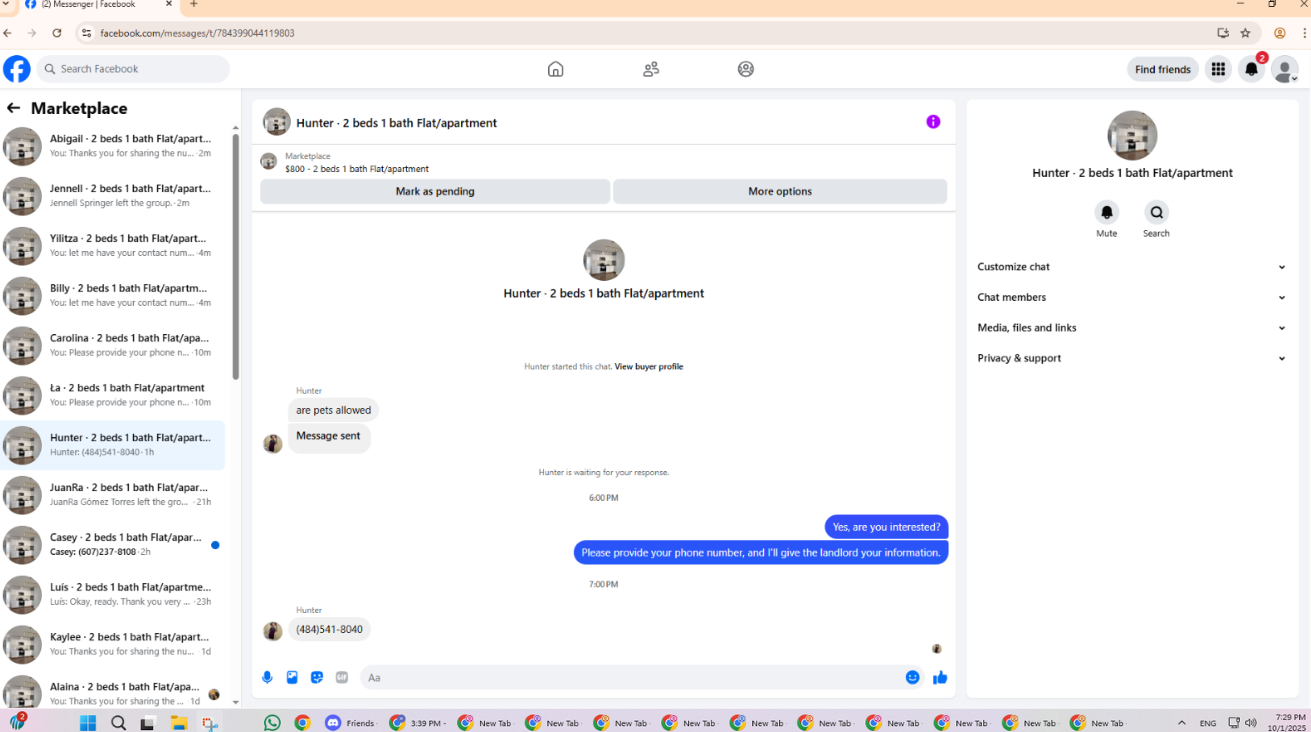The image size is (1311, 732).
Task: Reload the page with browser refresh icon
Action: tap(57, 33)
